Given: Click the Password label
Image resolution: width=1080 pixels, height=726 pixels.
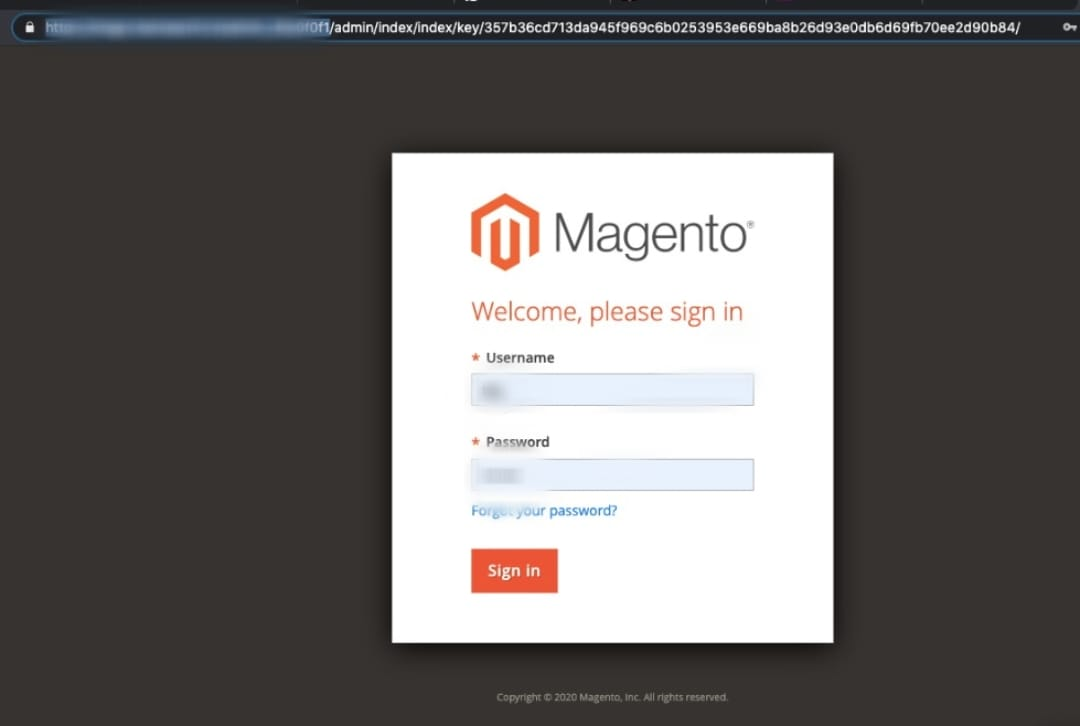Looking at the screenshot, I should 517,442.
